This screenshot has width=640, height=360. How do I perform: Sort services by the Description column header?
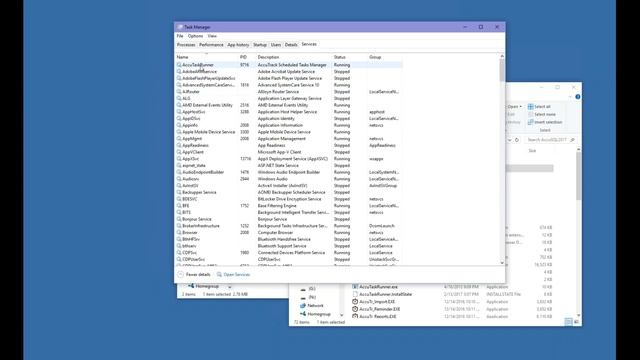[268, 57]
